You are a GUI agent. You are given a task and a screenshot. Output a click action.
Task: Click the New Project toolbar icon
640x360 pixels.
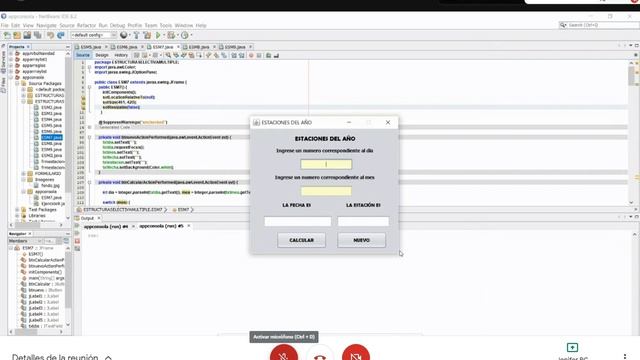pos(17,36)
